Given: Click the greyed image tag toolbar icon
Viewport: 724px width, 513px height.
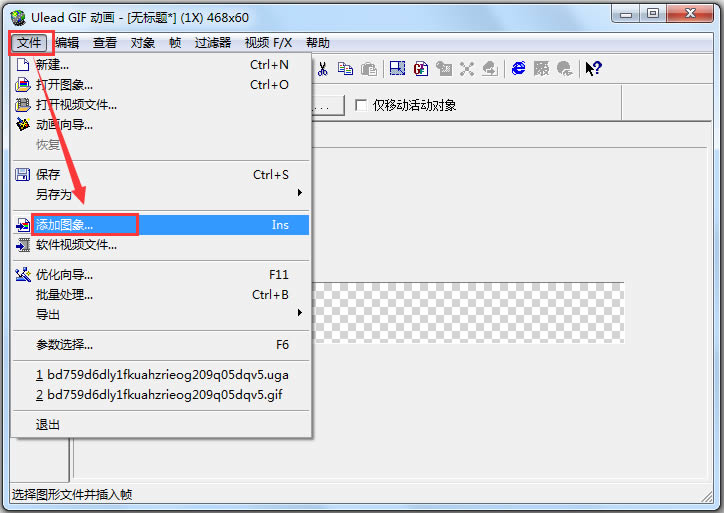Looking at the screenshot, I should point(444,69).
